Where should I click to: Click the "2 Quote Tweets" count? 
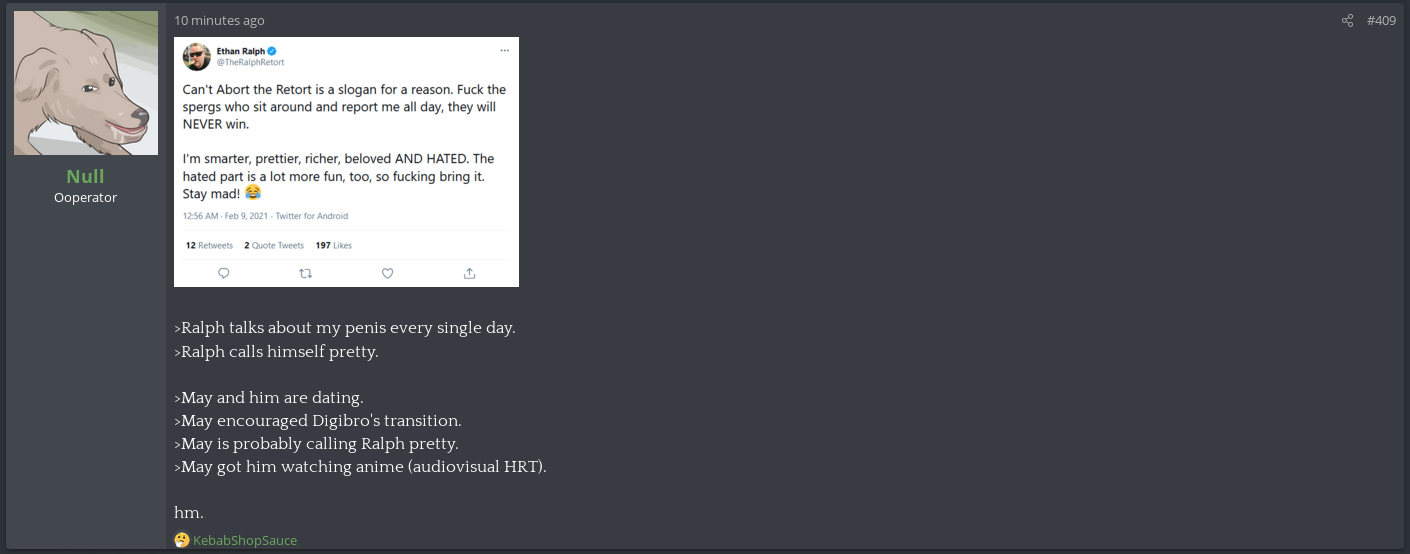[274, 245]
